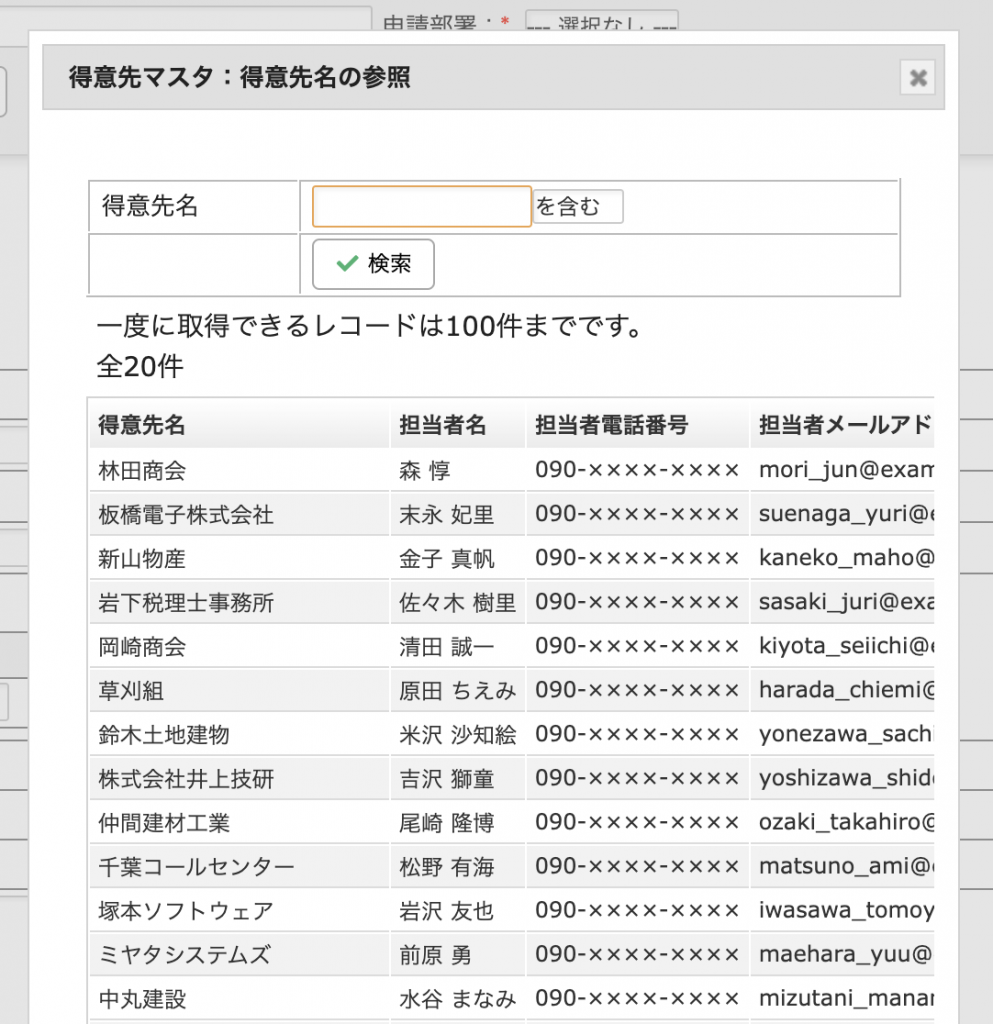Focus the 得意先名 search input field
Viewport: 993px width, 1024px height.
(422, 206)
